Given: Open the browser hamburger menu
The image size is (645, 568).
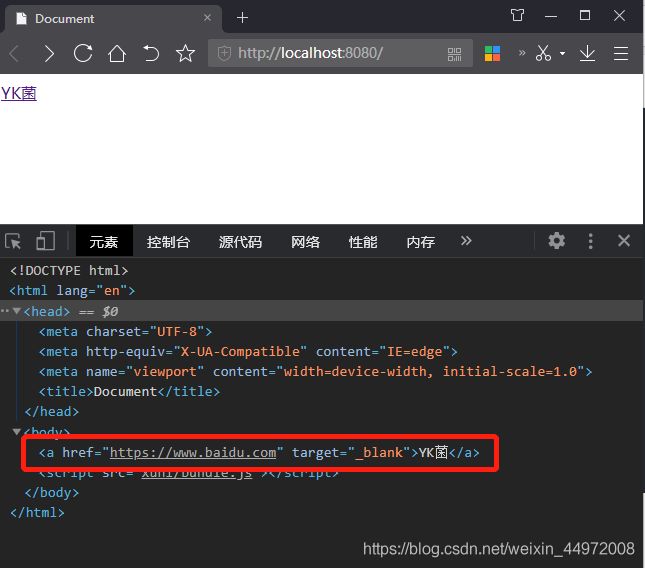Looking at the screenshot, I should pos(620,53).
